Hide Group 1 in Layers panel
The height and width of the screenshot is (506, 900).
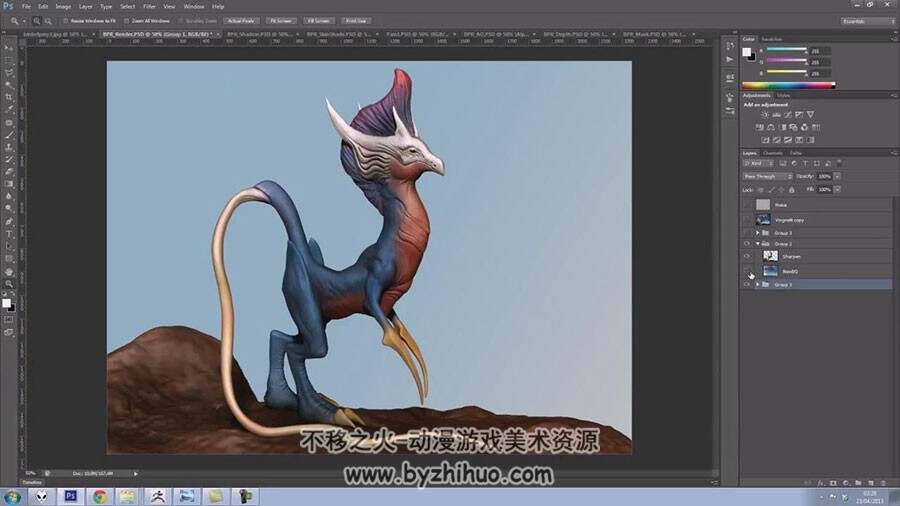pyautogui.click(x=747, y=285)
